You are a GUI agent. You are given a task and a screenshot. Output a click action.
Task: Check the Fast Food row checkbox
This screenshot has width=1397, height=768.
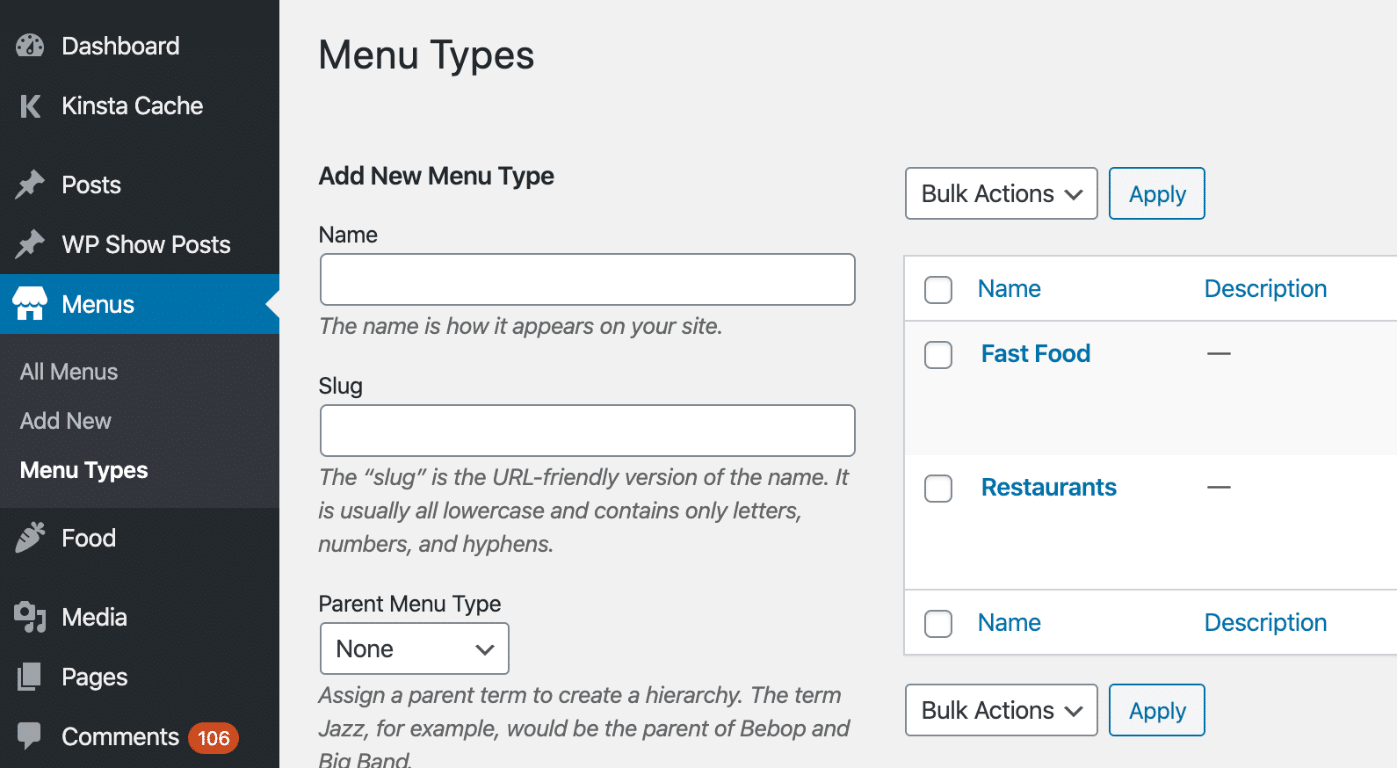pos(938,355)
